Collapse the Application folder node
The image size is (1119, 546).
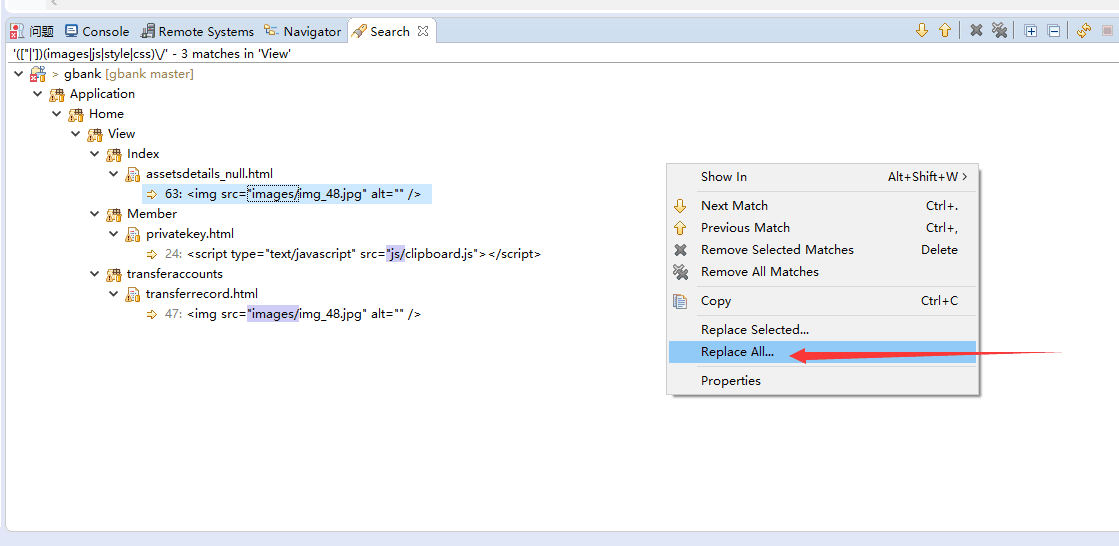pyautogui.click(x=38, y=94)
